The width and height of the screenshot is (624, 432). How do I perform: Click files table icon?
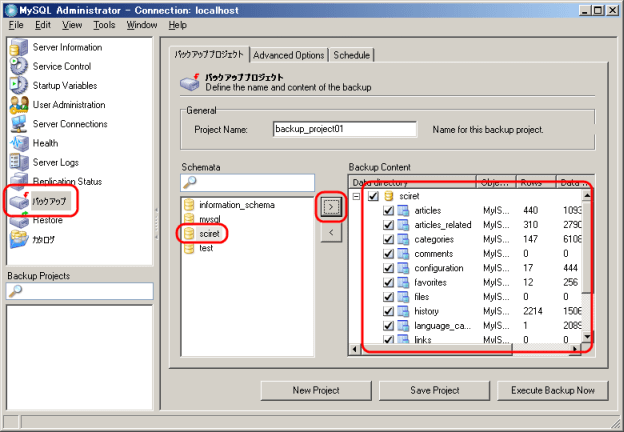403,297
